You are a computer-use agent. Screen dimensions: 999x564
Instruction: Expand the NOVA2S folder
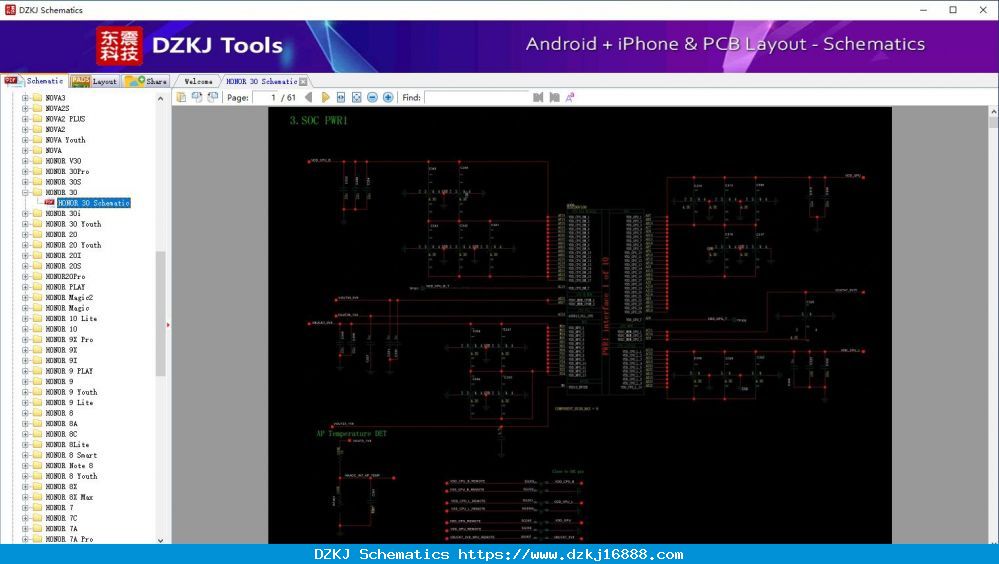(x=25, y=108)
